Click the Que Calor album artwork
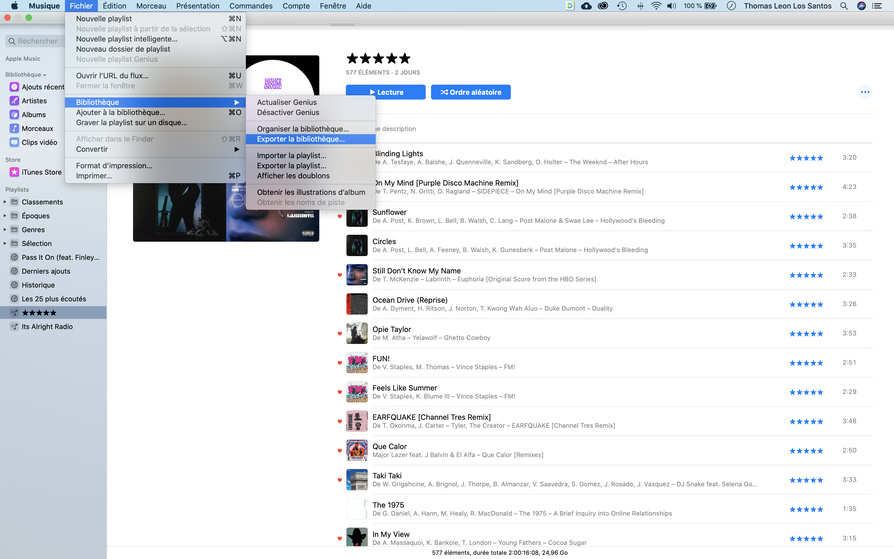This screenshot has width=894, height=559. click(x=357, y=450)
